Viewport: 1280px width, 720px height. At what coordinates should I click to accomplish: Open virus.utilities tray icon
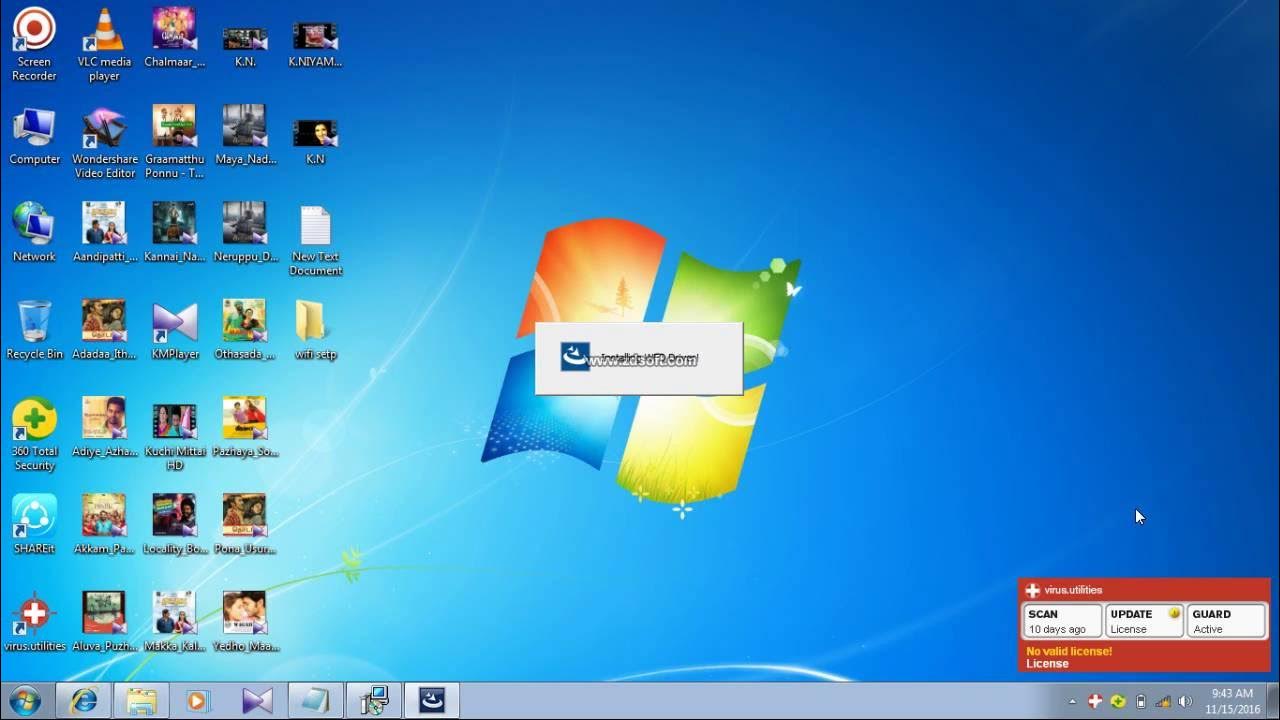pyautogui.click(x=1095, y=702)
